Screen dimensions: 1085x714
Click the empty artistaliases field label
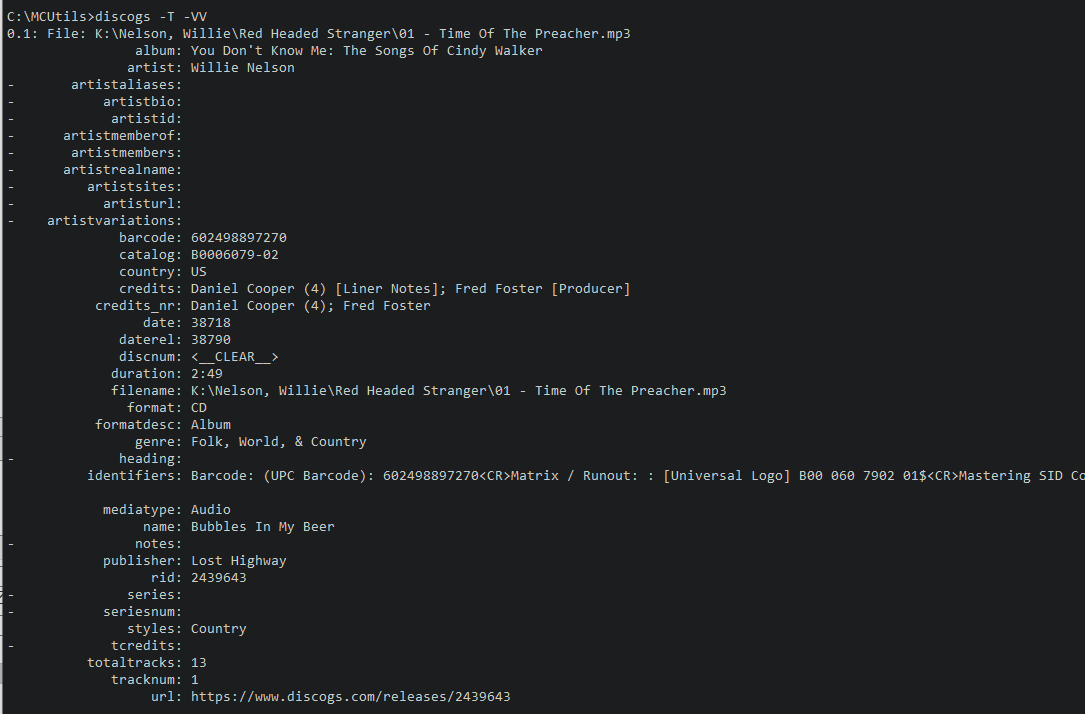point(126,84)
